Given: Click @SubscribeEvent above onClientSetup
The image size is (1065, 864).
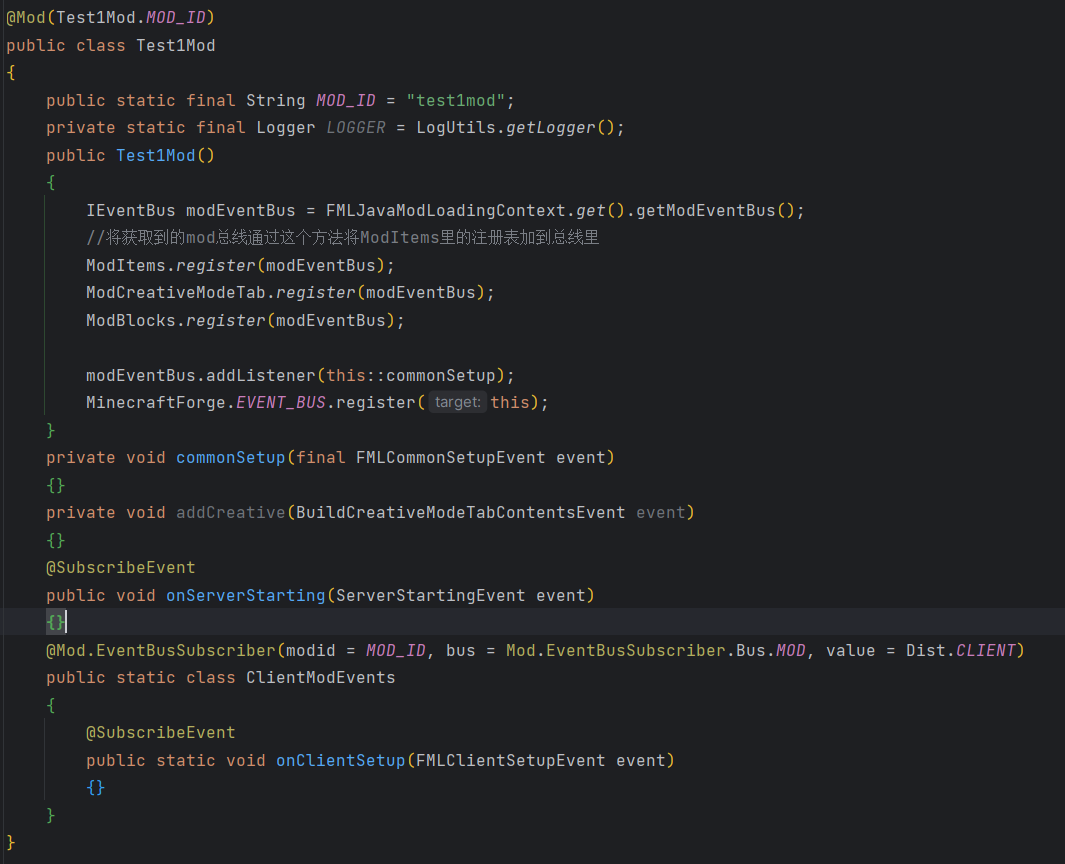Looking at the screenshot, I should click(x=160, y=733).
